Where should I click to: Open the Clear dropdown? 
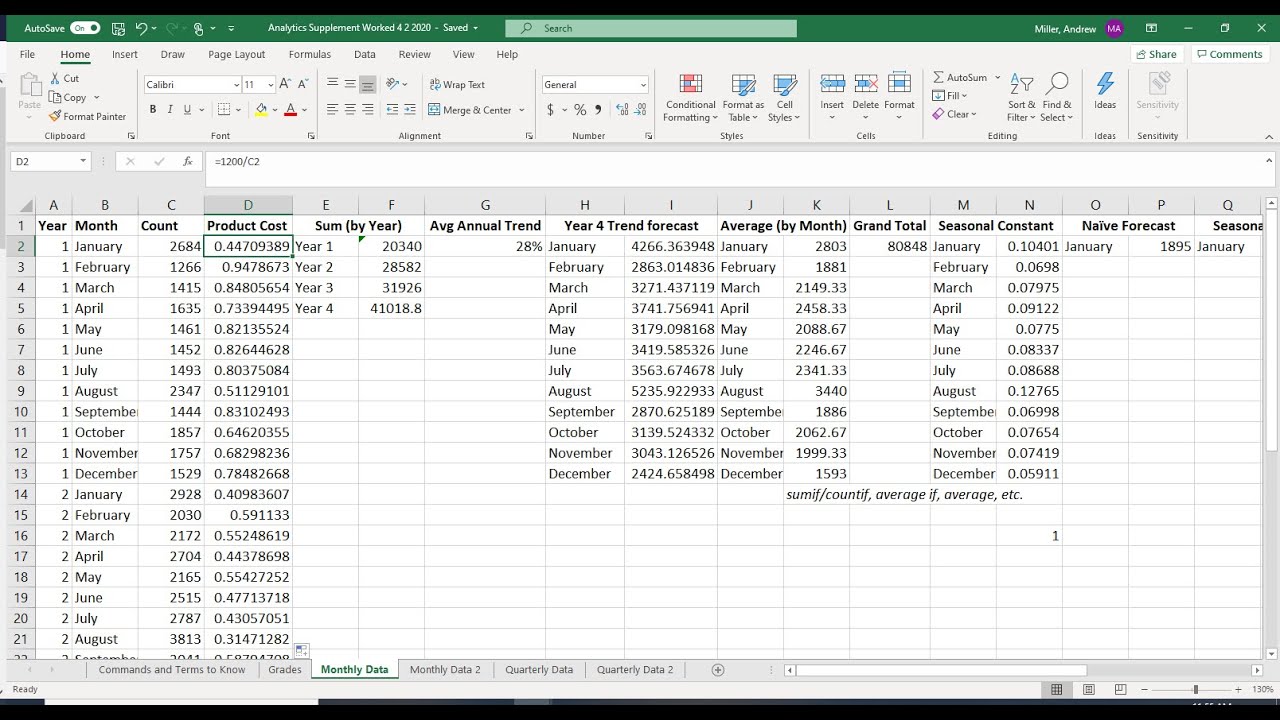955,114
